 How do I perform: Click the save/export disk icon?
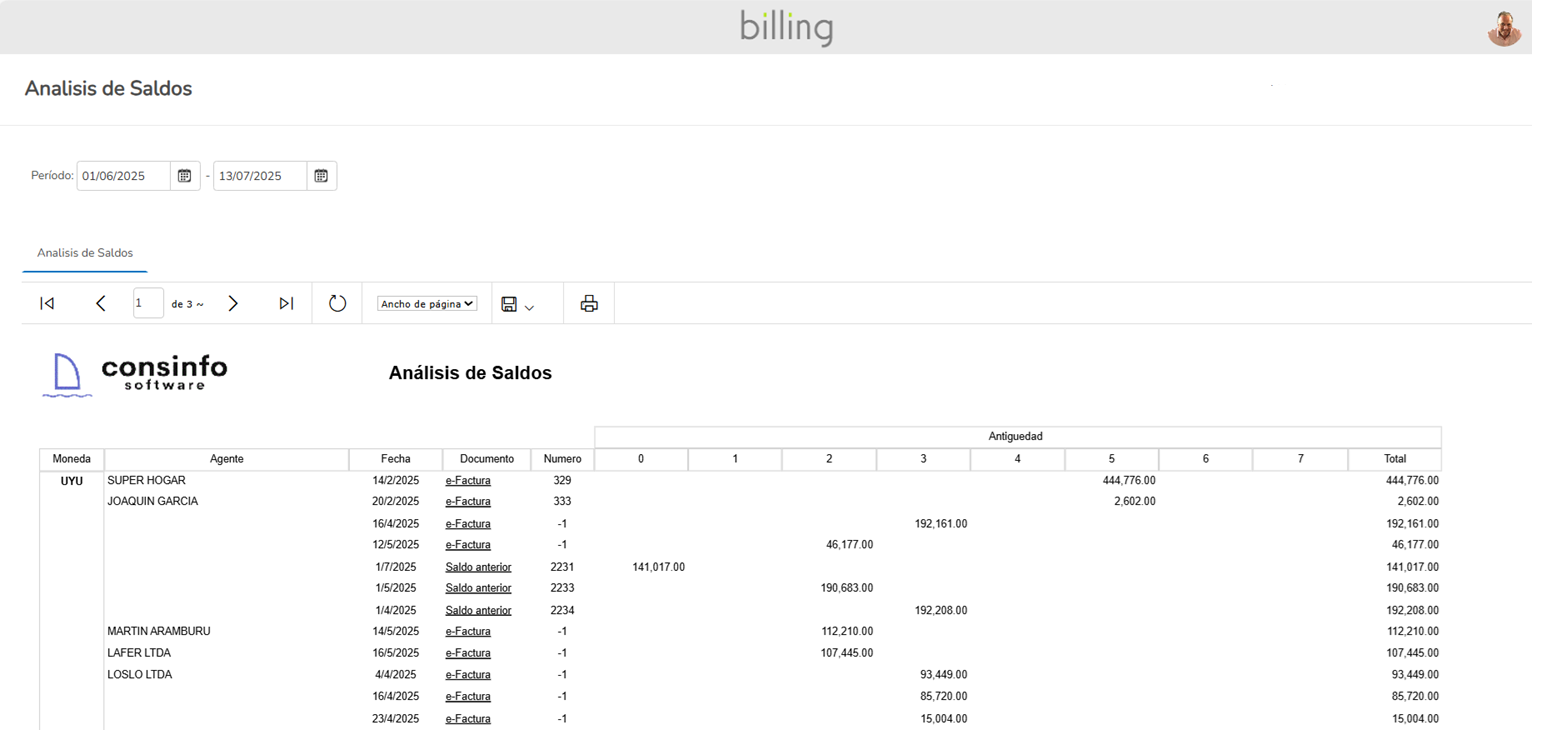(509, 304)
